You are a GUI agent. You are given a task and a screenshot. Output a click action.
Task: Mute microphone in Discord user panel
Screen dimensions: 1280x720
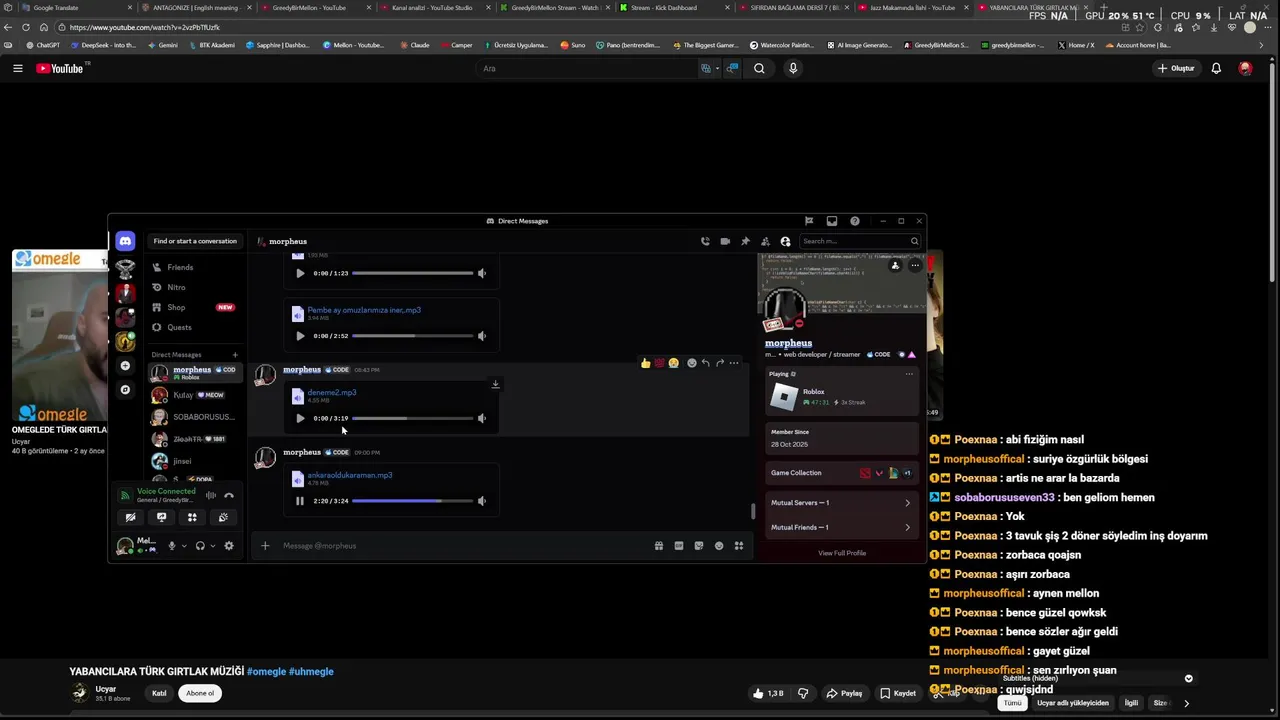click(172, 546)
